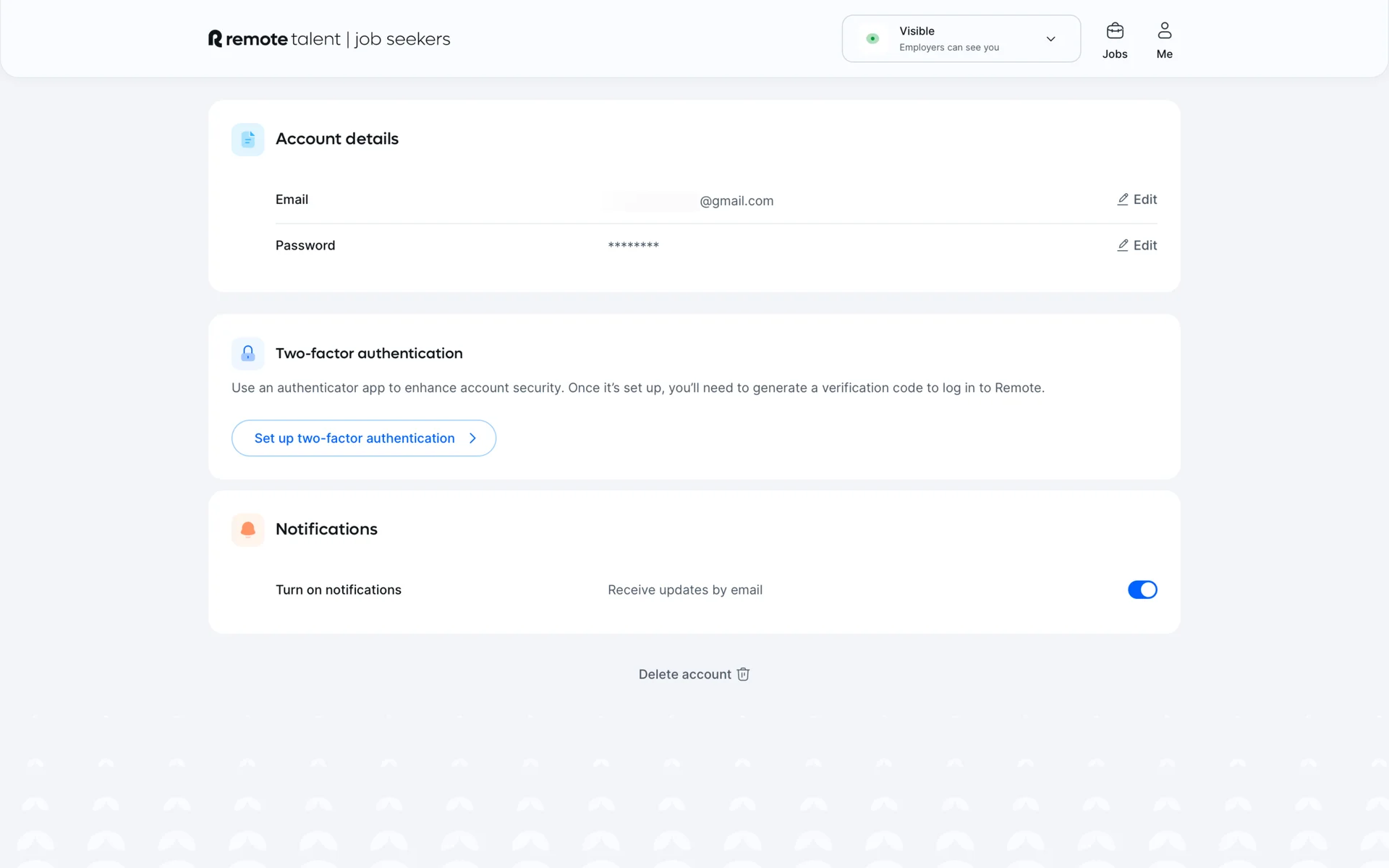Click the Remote logo icon
1389x868 pixels.
[x=215, y=38]
